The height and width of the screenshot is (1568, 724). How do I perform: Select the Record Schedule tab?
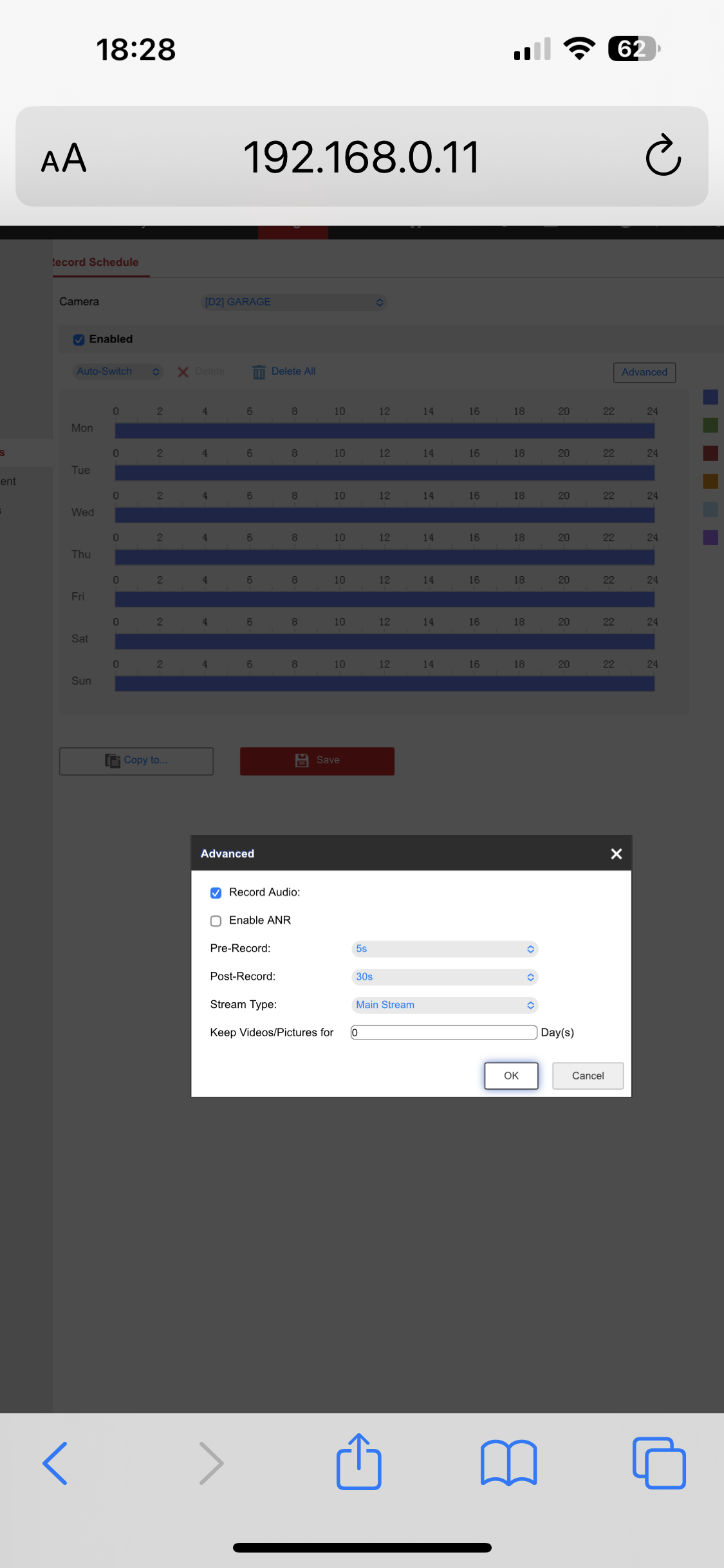pyautogui.click(x=97, y=263)
